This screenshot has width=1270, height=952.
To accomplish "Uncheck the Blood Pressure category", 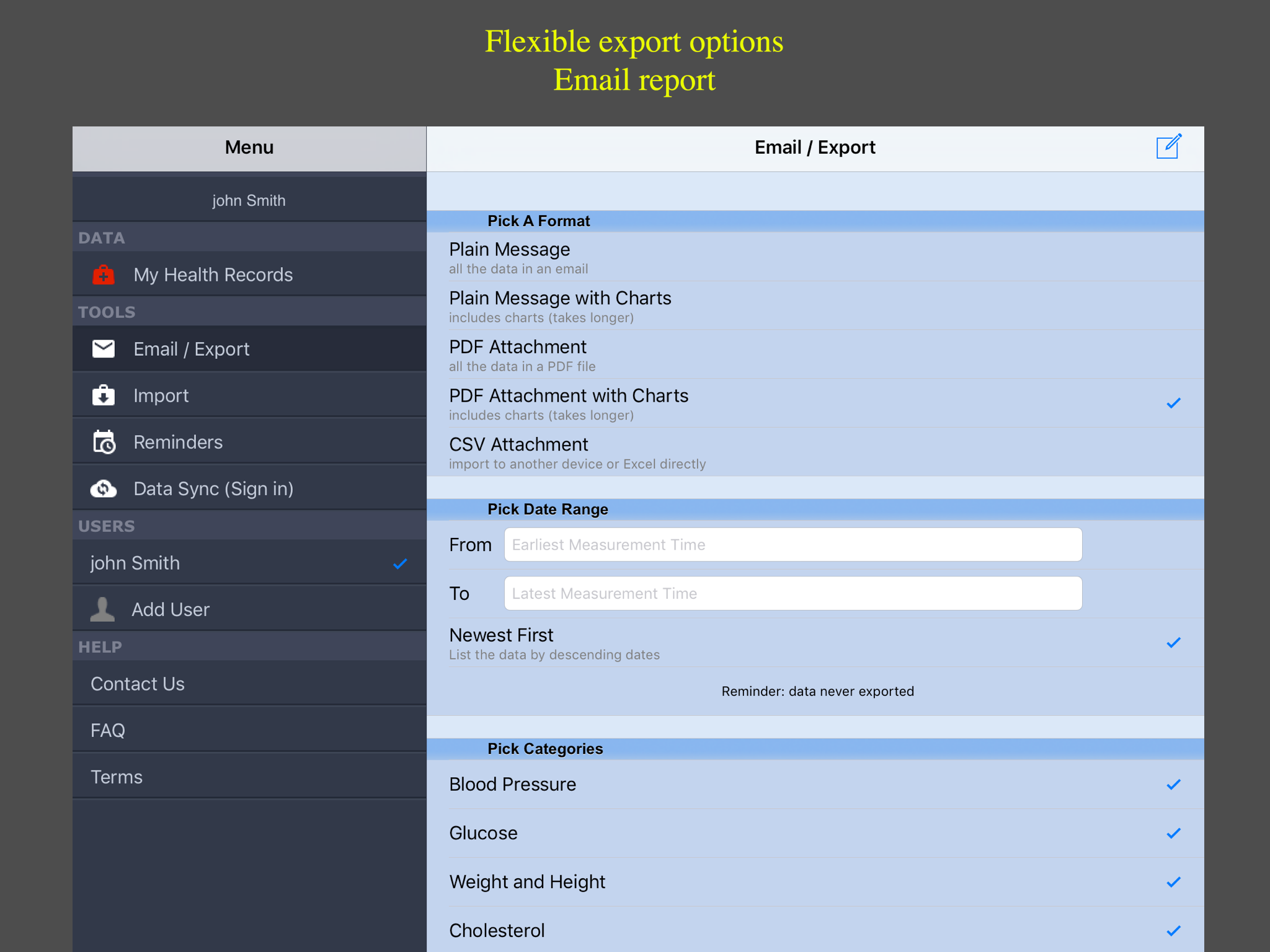I will pyautogui.click(x=1173, y=785).
